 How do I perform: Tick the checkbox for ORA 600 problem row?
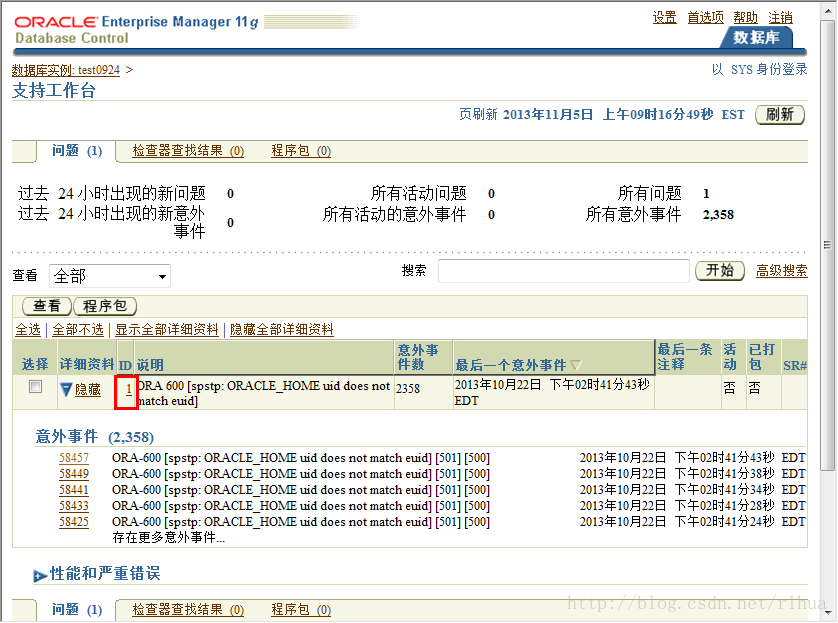pos(36,386)
